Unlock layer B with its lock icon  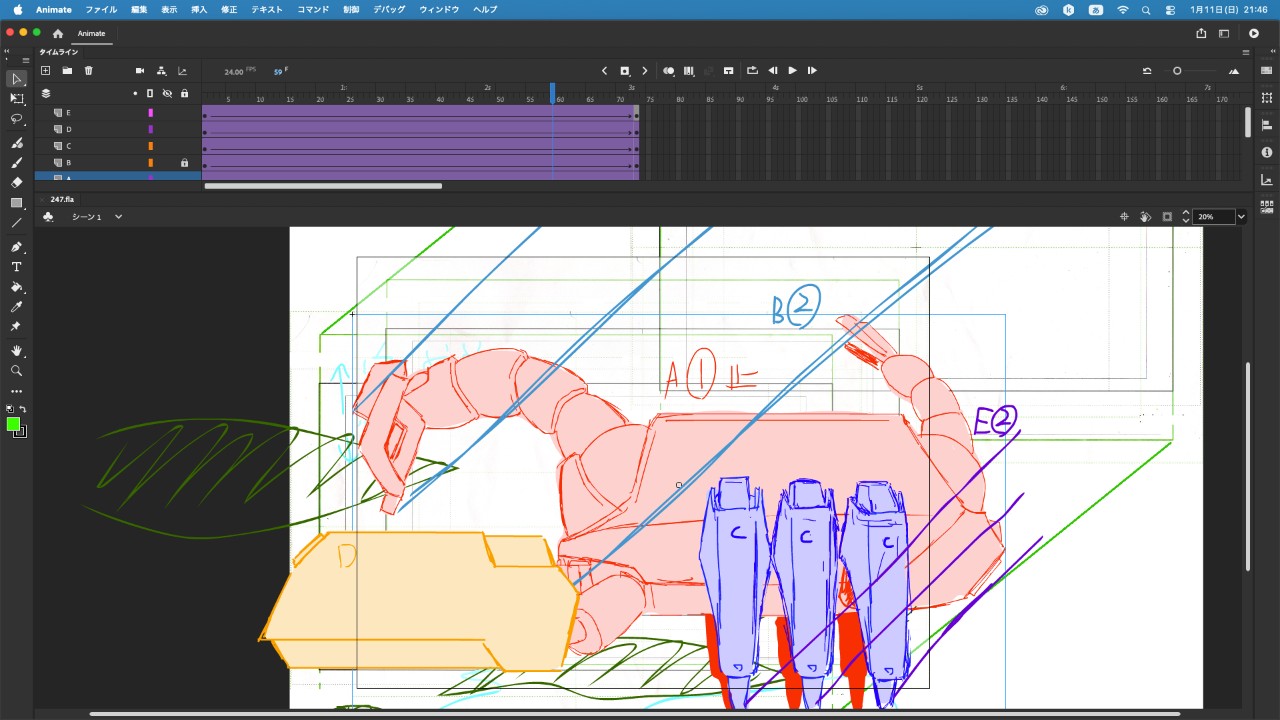[184, 163]
